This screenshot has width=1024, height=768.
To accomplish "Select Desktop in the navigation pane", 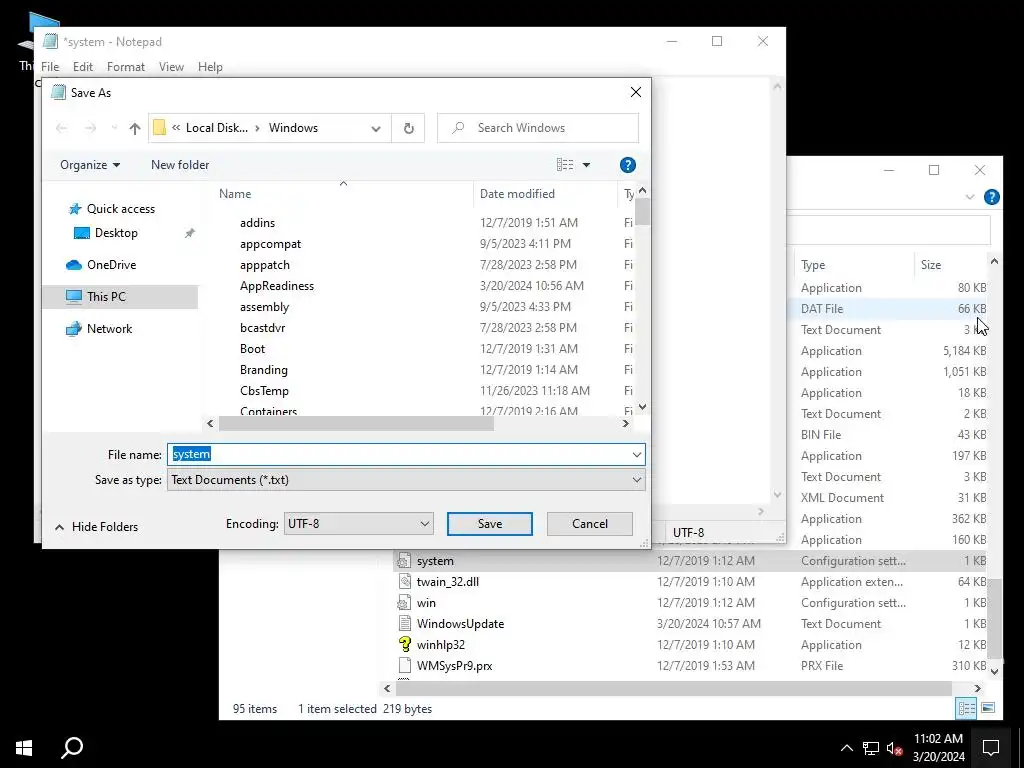I will tap(116, 233).
